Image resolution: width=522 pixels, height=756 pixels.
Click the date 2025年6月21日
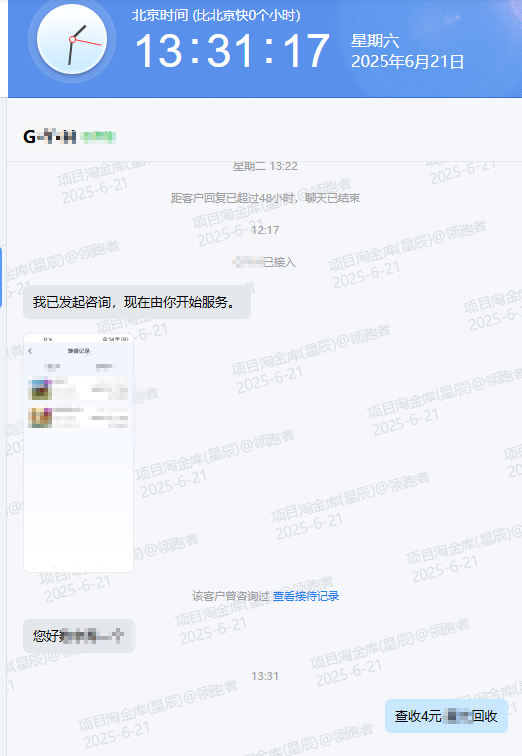point(407,62)
